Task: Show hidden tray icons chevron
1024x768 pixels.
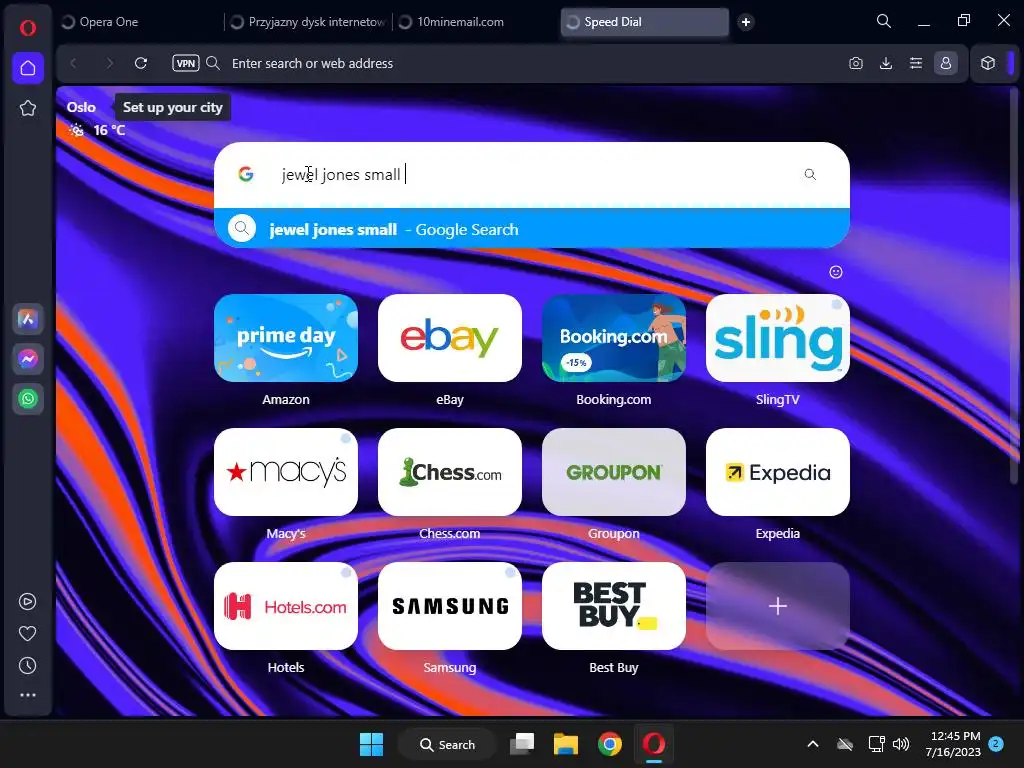Action: (x=813, y=744)
